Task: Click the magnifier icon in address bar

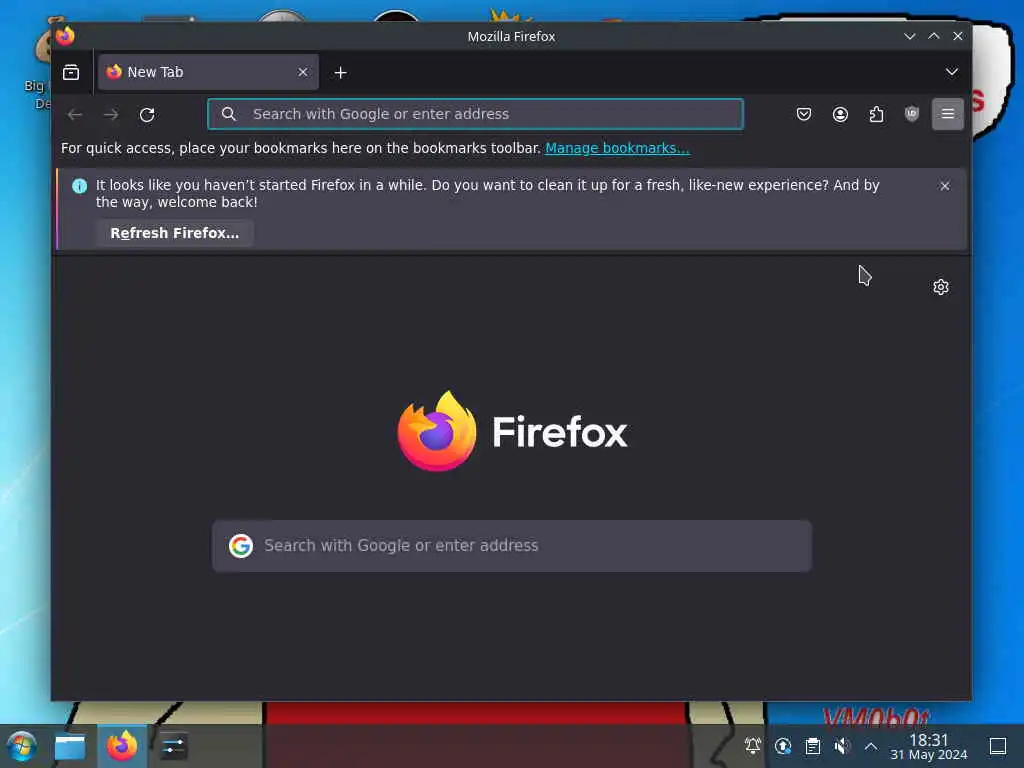Action: (229, 114)
